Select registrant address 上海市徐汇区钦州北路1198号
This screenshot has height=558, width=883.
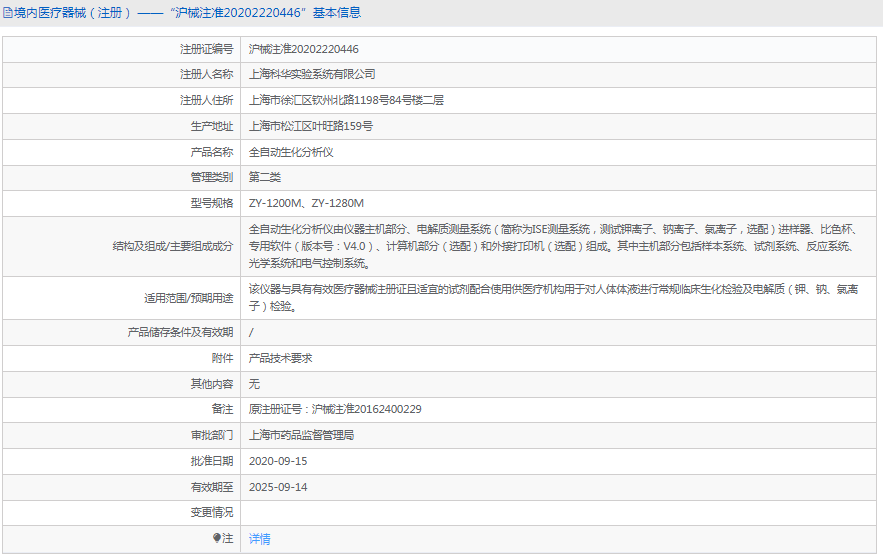(346, 101)
